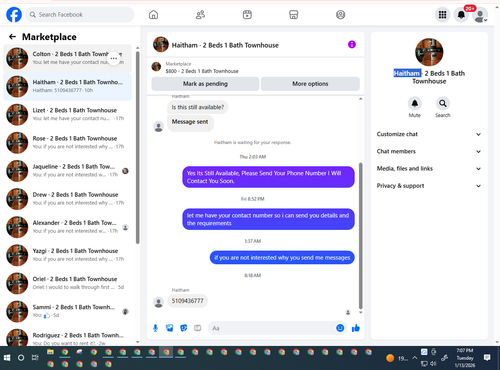Show hidden system tray icons chevron

[x=415, y=358]
